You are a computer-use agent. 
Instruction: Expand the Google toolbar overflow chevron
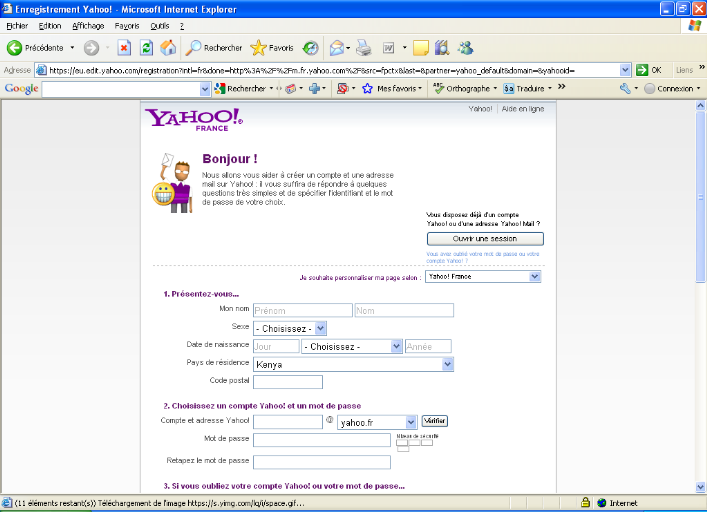[x=561, y=87]
